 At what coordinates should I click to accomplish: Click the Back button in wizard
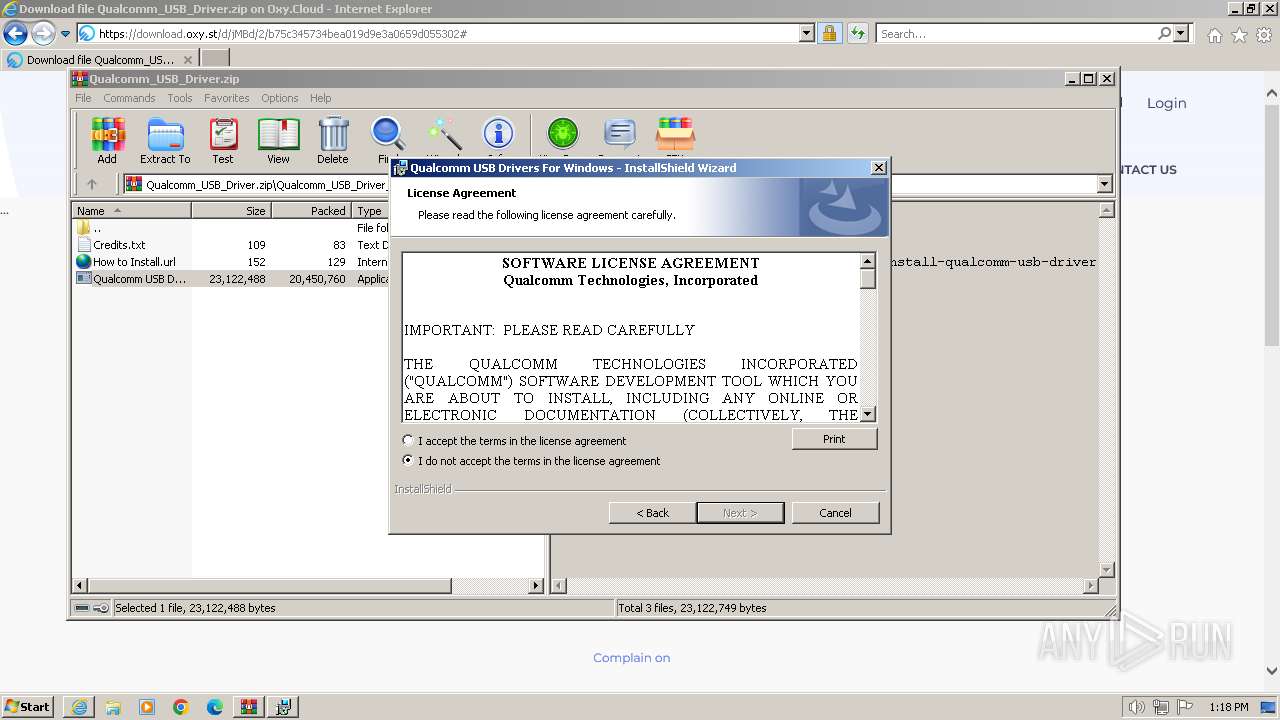(x=652, y=513)
